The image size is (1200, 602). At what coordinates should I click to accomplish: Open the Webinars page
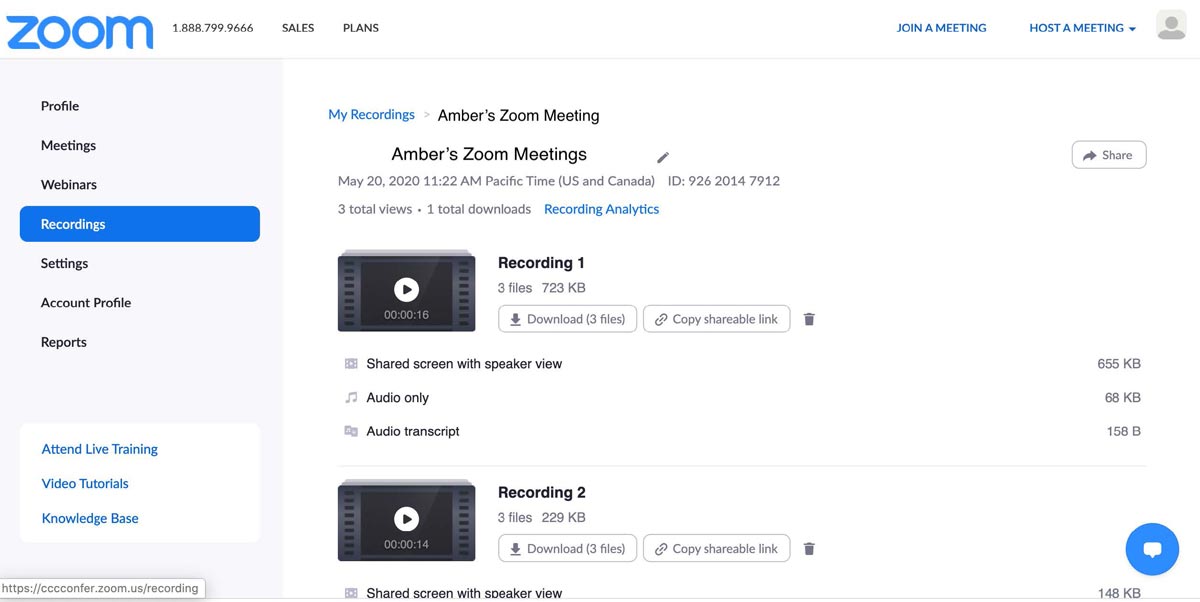(68, 184)
